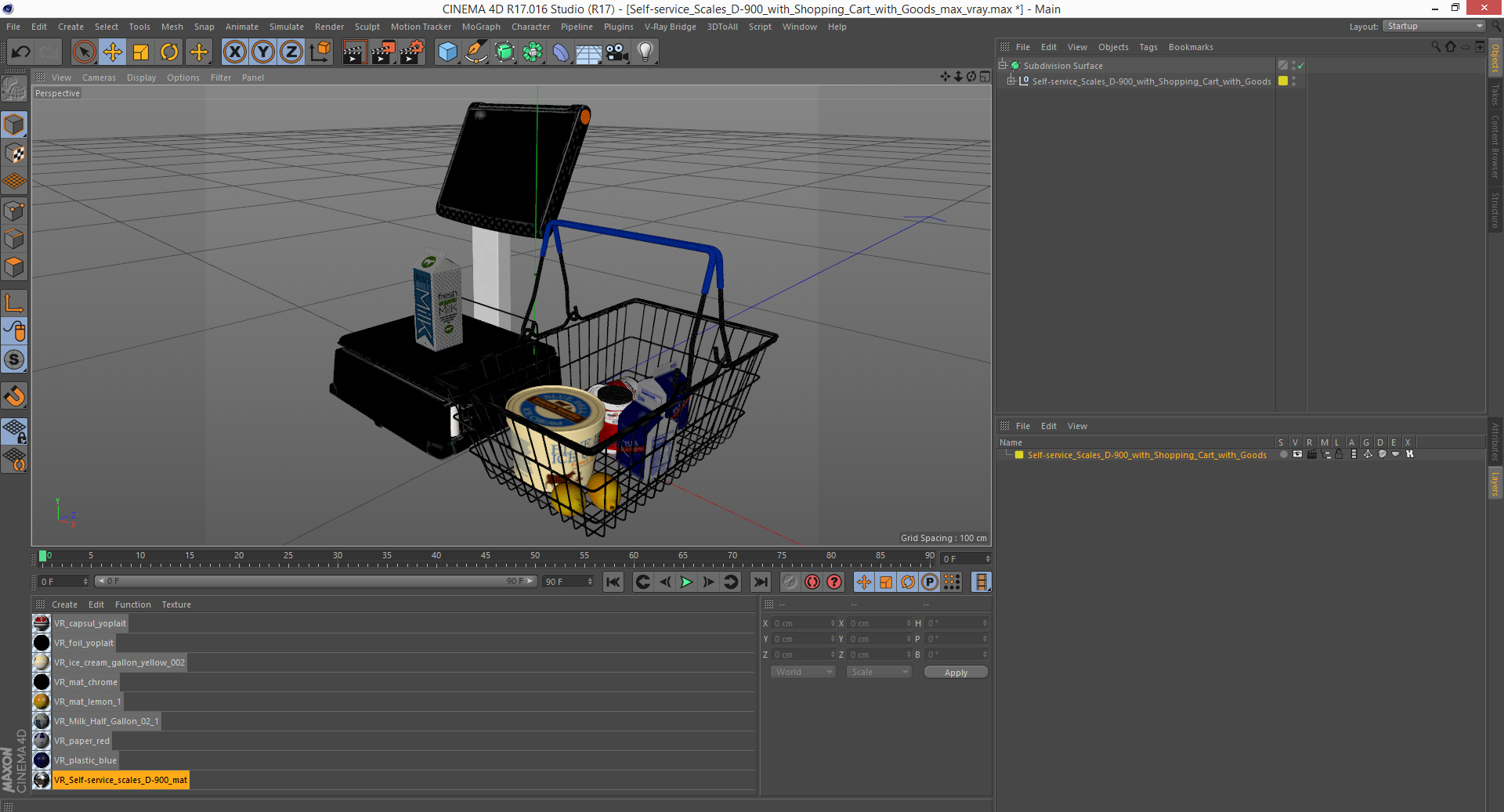The image size is (1504, 812).
Task: Add a Cube primitive object
Action: 447,52
